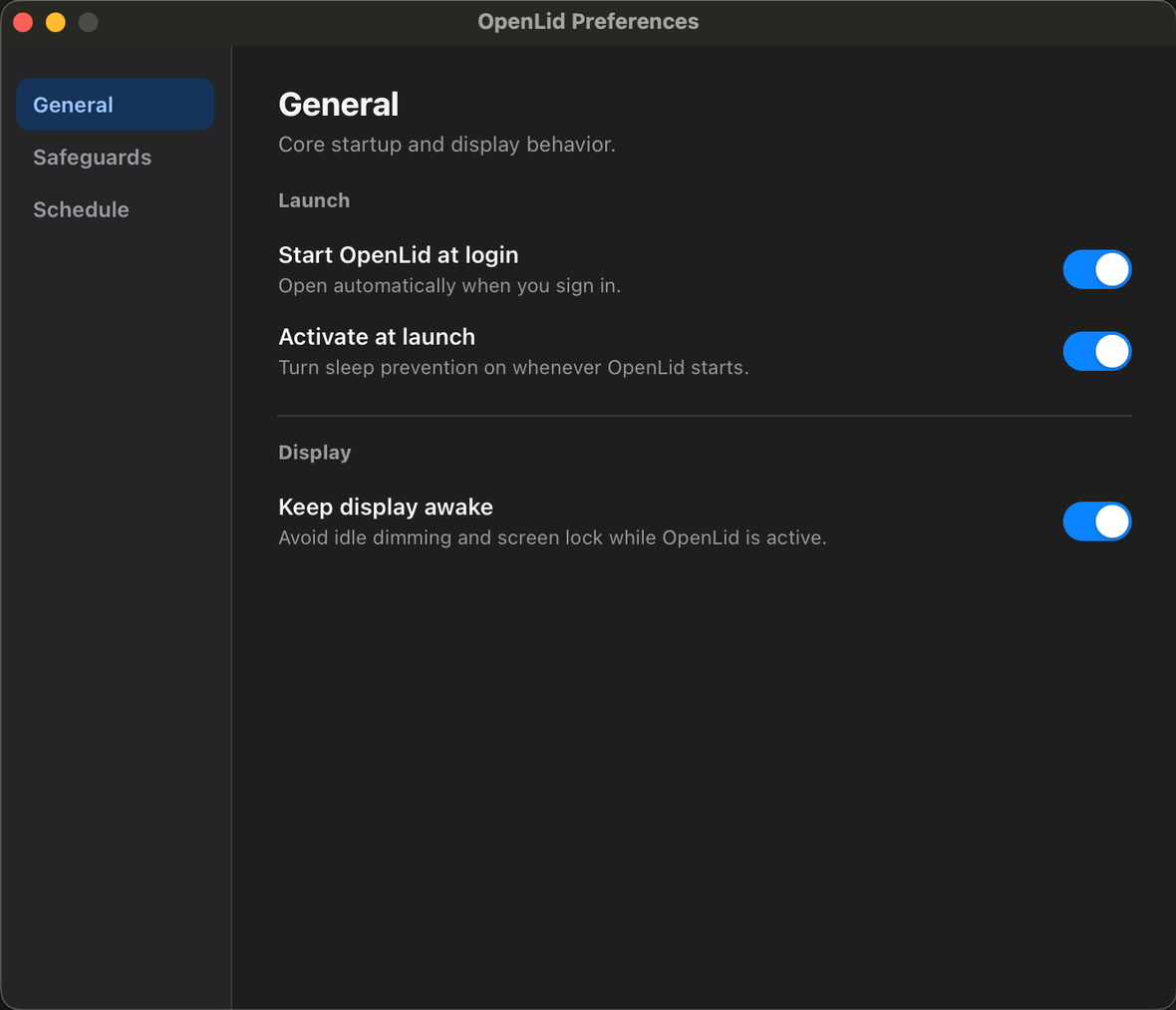Image resolution: width=1176 pixels, height=1010 pixels.
Task: Click 'Core startup and display behavior.' subtitle
Action: [447, 144]
